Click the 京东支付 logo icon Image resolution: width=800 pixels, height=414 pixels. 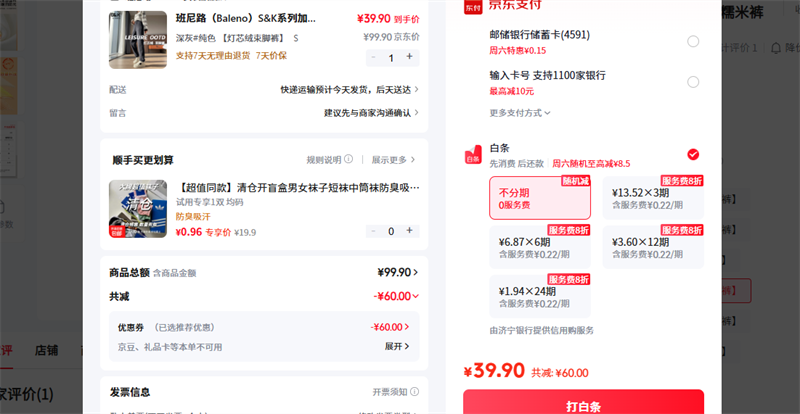(473, 6)
